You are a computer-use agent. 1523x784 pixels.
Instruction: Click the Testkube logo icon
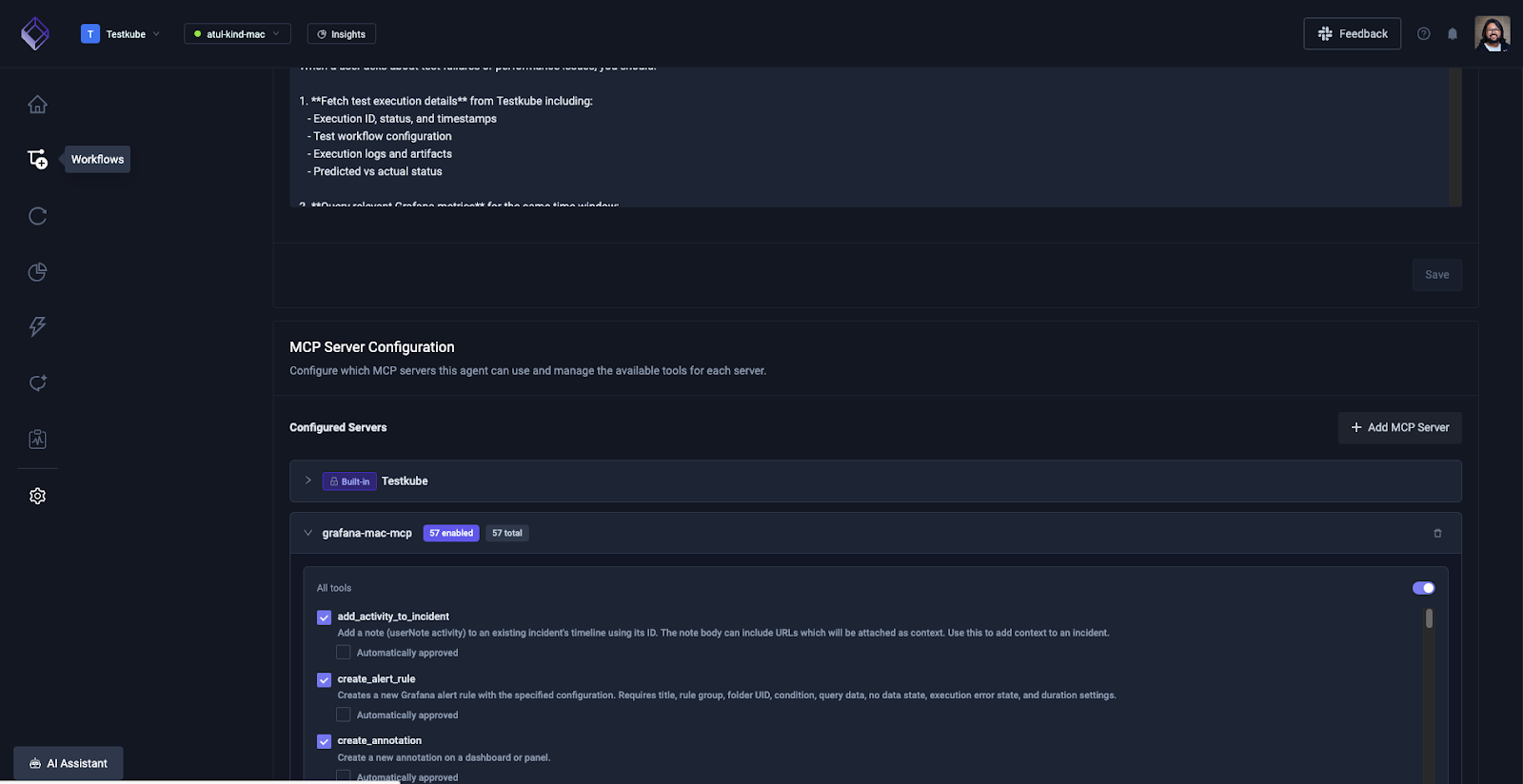point(35,33)
